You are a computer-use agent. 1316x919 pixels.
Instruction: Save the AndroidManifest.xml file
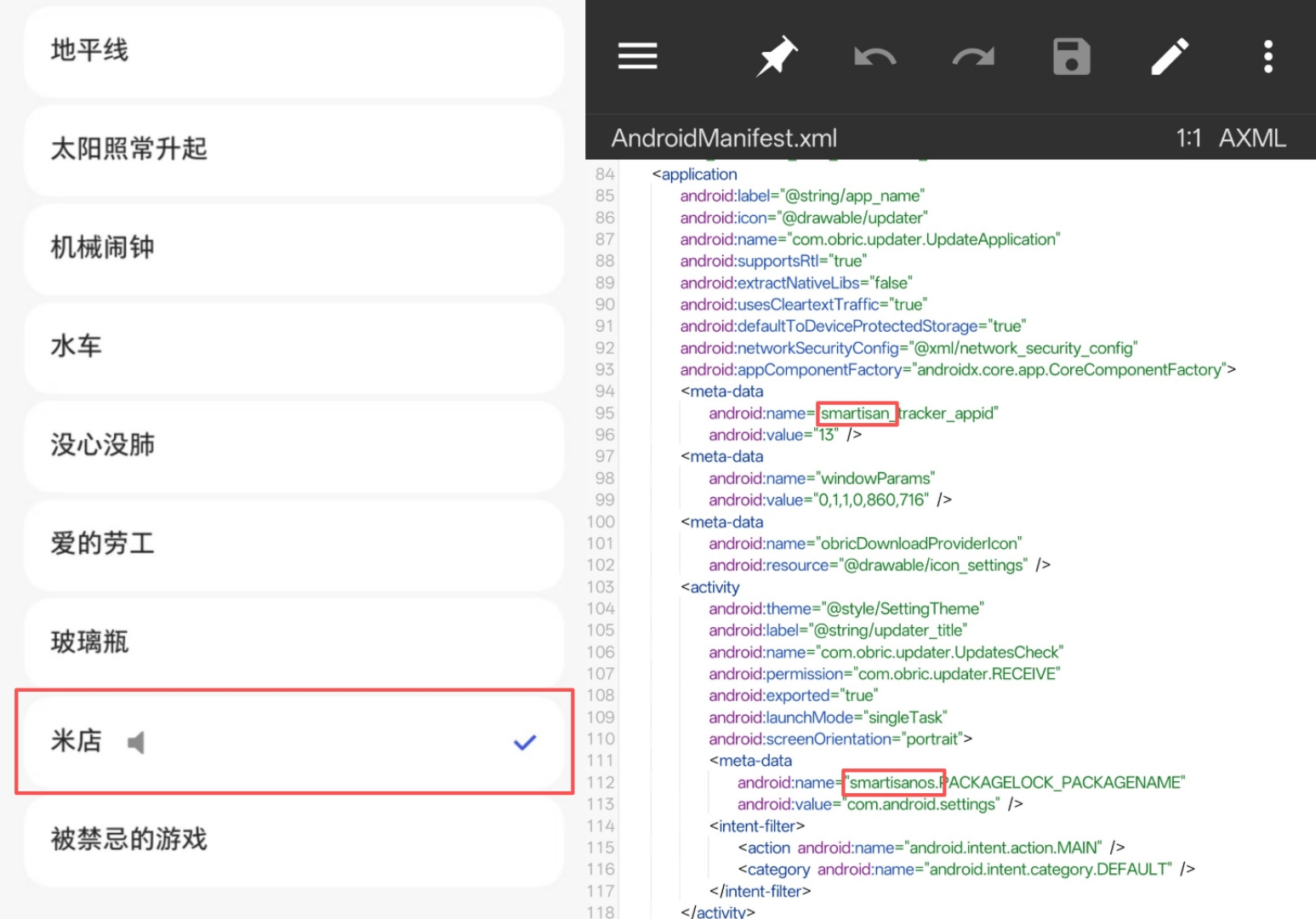[1071, 57]
